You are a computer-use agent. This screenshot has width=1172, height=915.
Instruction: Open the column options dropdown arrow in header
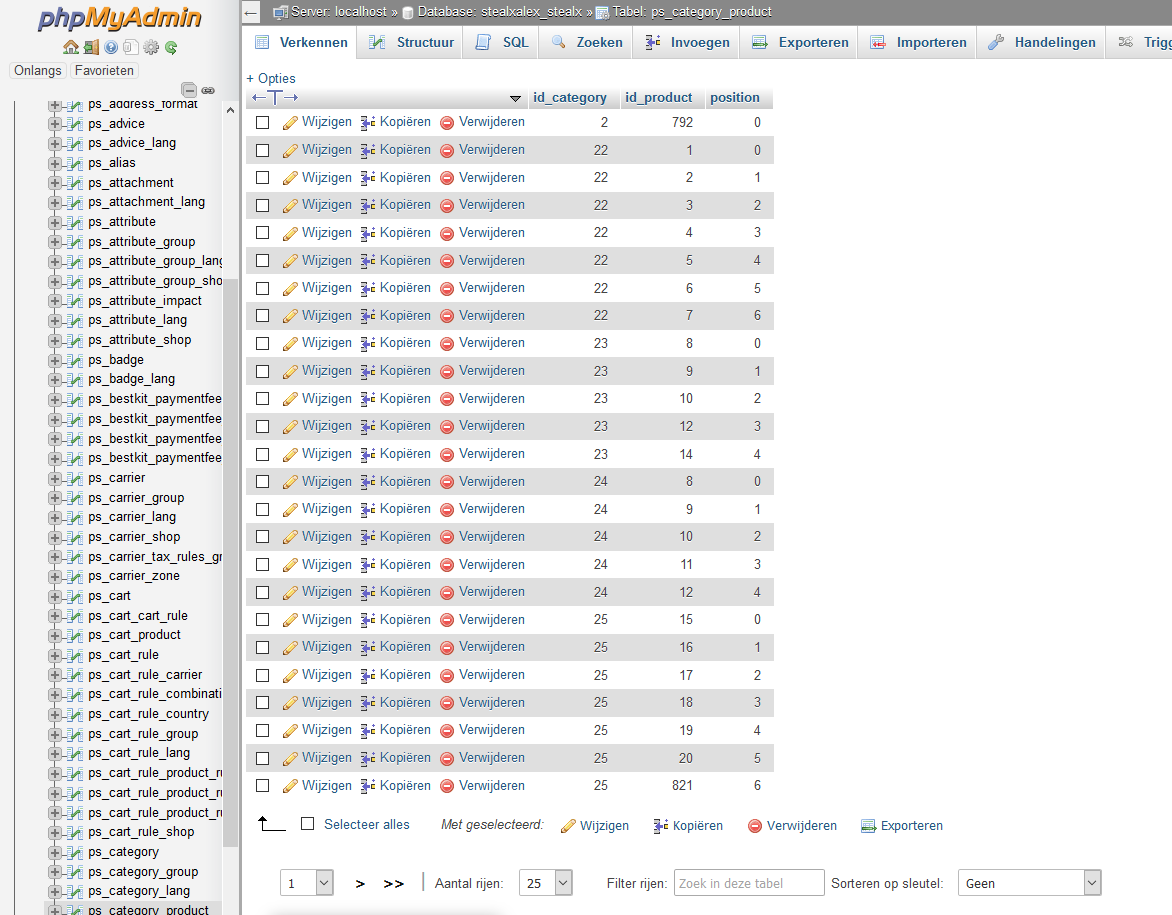[x=515, y=98]
